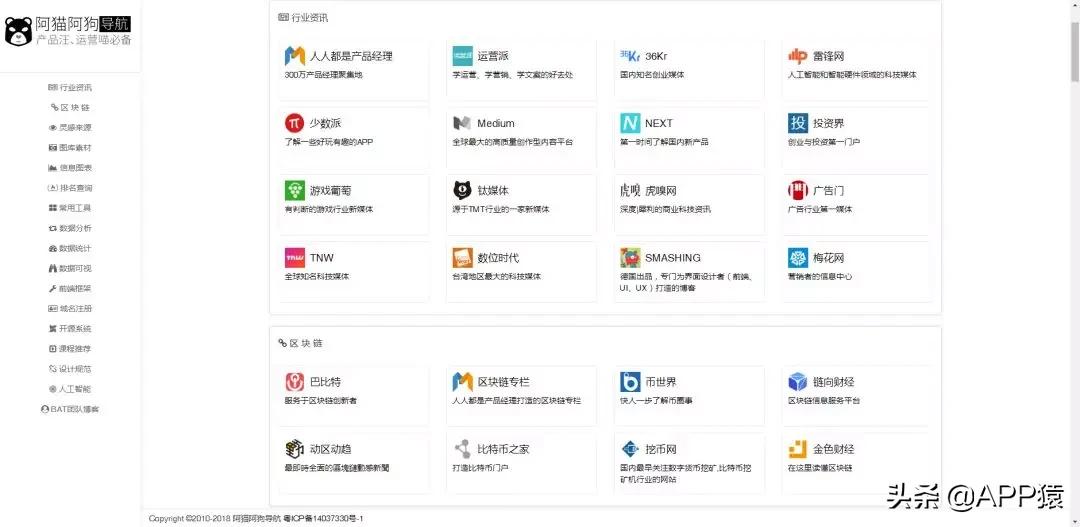Select 课程推荐 in the sidebar
1080x527 pixels.
[x=70, y=349]
